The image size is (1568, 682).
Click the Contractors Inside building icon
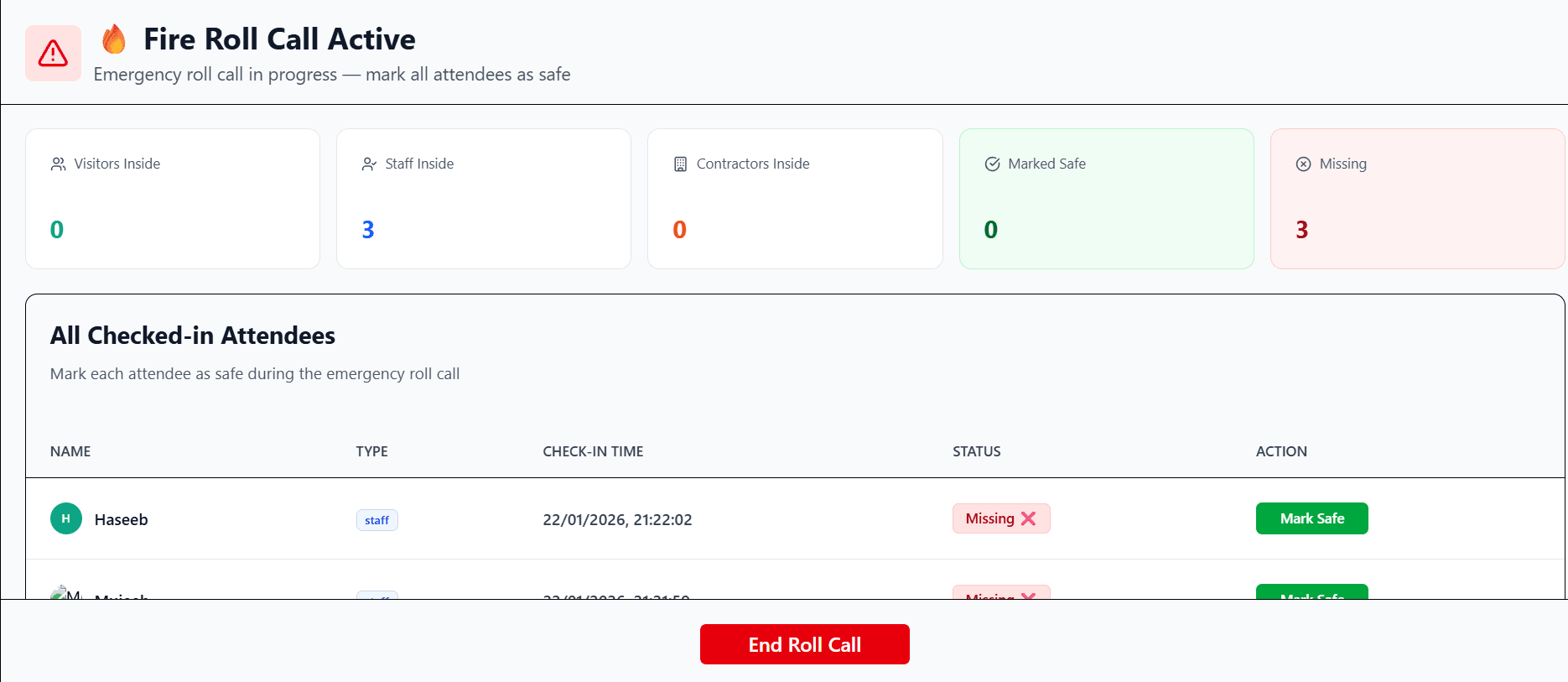pyautogui.click(x=681, y=164)
